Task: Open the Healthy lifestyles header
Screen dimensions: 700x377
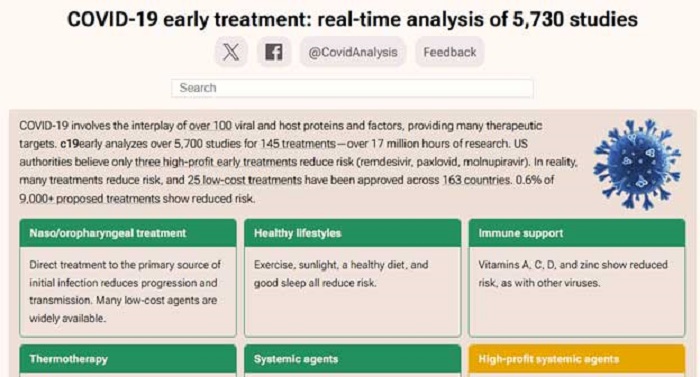Action: tap(353, 233)
